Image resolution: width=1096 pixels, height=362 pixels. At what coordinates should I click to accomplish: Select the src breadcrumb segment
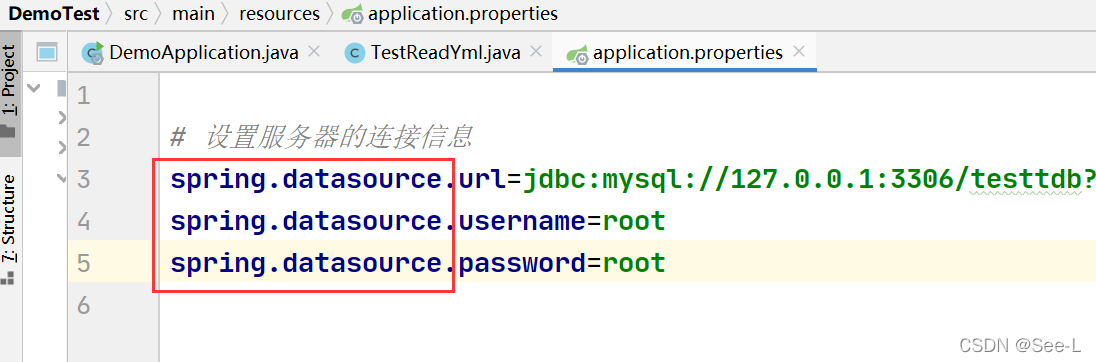click(x=136, y=13)
